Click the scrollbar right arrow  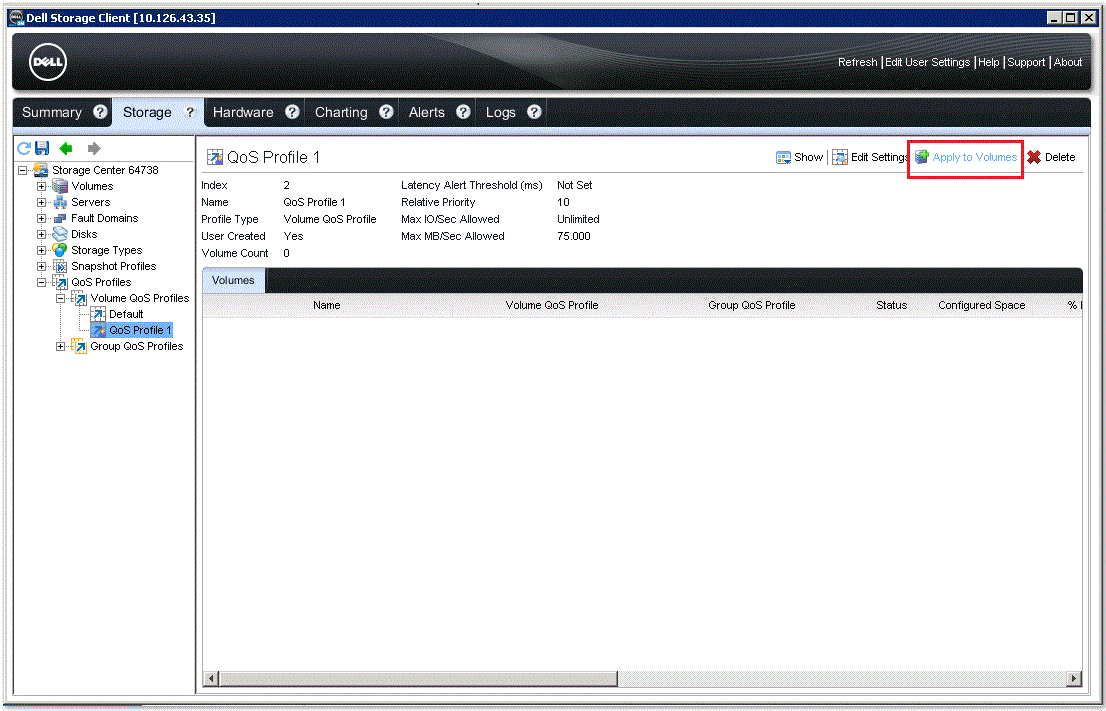[1074, 679]
